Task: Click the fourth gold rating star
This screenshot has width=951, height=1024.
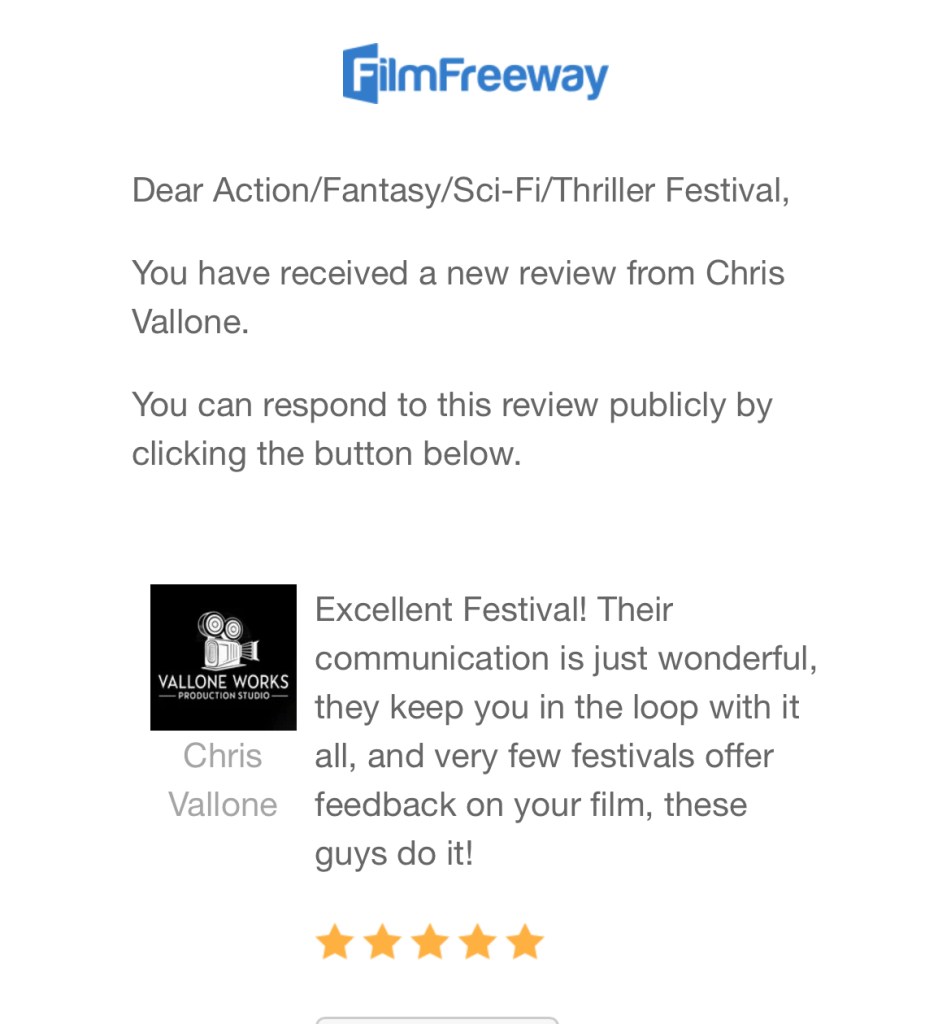Action: pyautogui.click(x=478, y=942)
